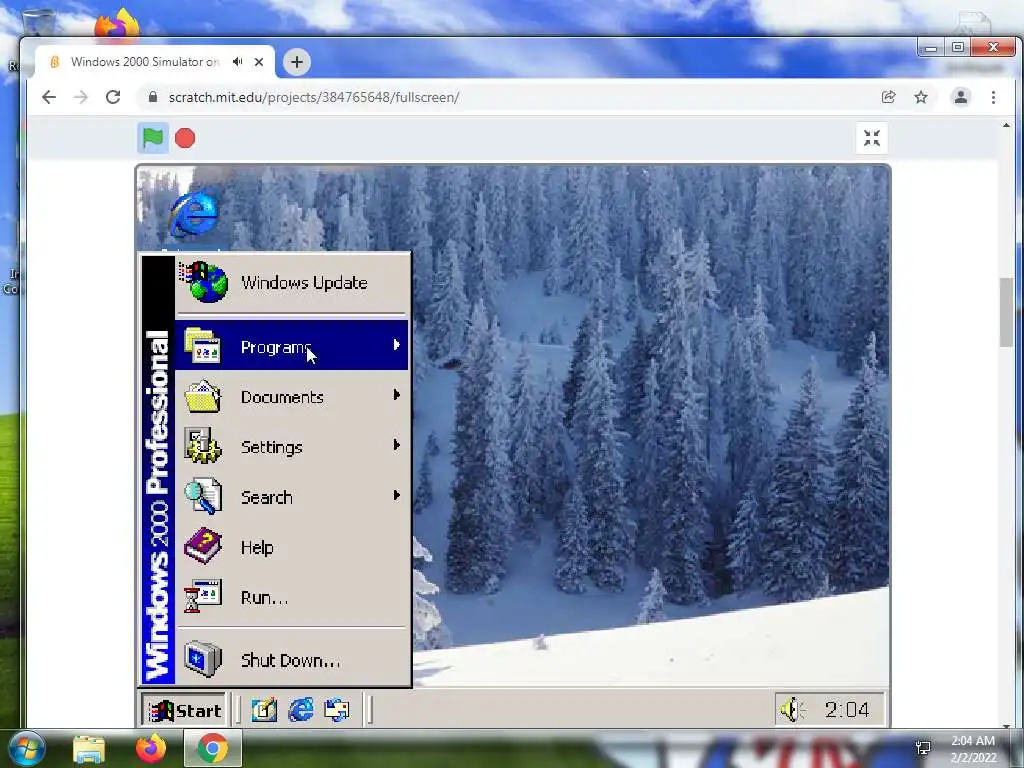Choose Settings in the Start menu
Screen dimensions: 1024x768
coord(291,447)
